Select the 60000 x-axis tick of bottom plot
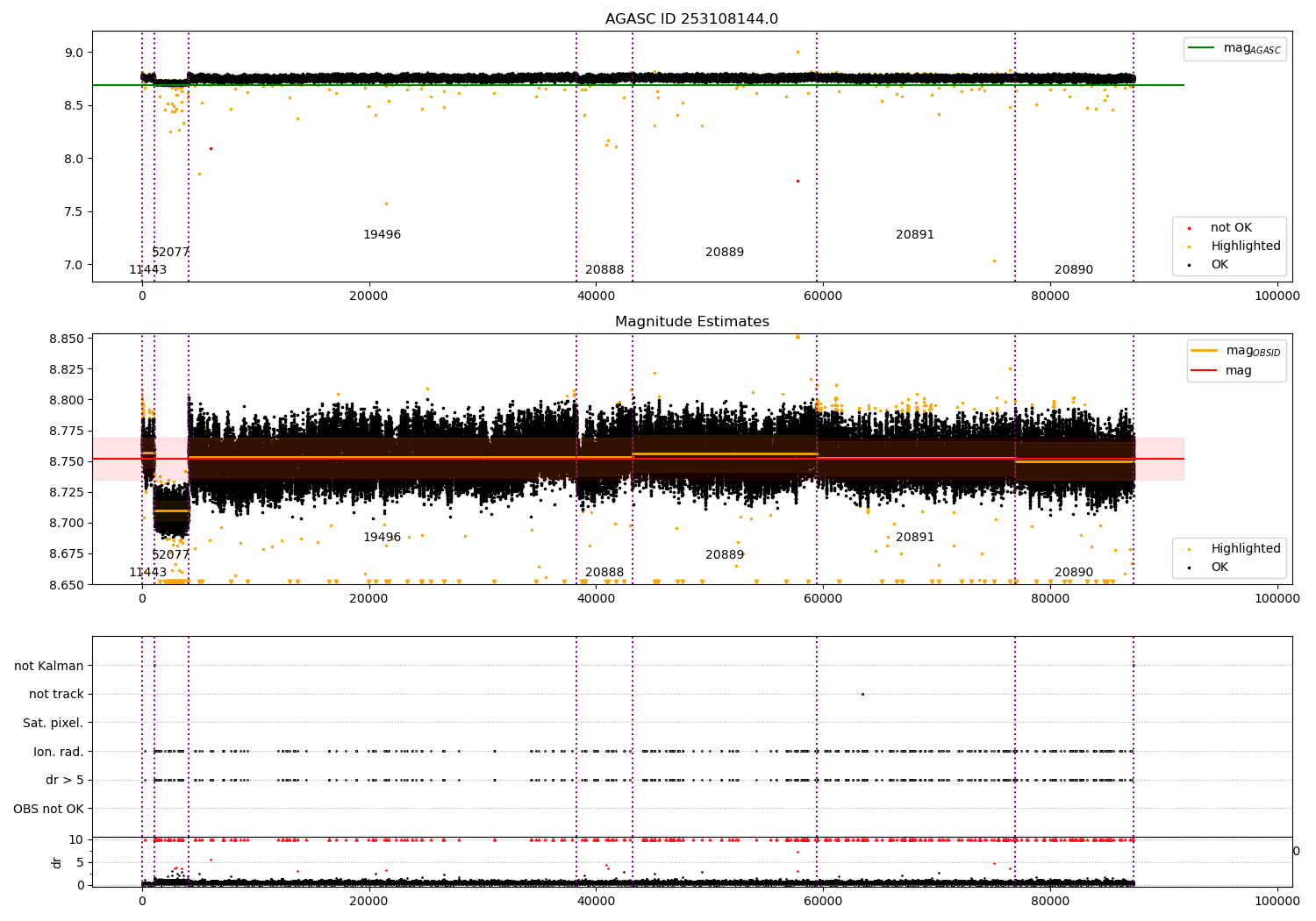The width and height of the screenshot is (1316, 921). click(x=823, y=900)
